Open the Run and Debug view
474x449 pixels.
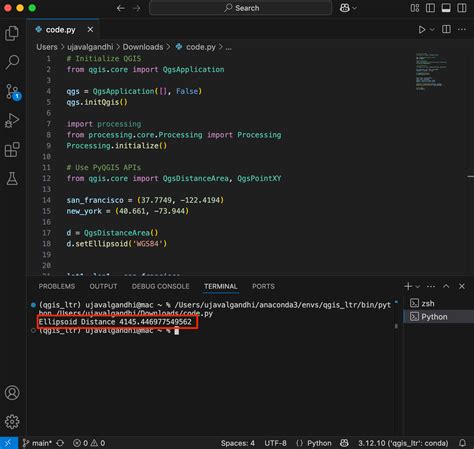coord(12,121)
